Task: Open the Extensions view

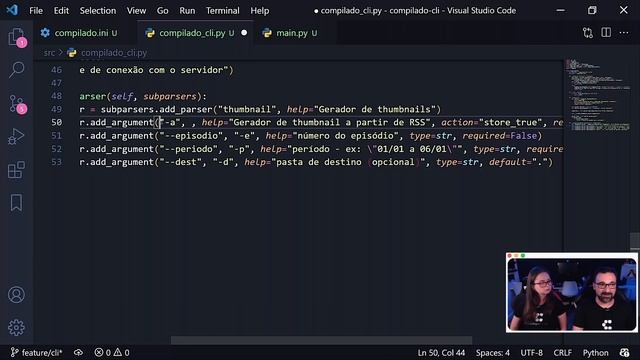Action: 16,169
